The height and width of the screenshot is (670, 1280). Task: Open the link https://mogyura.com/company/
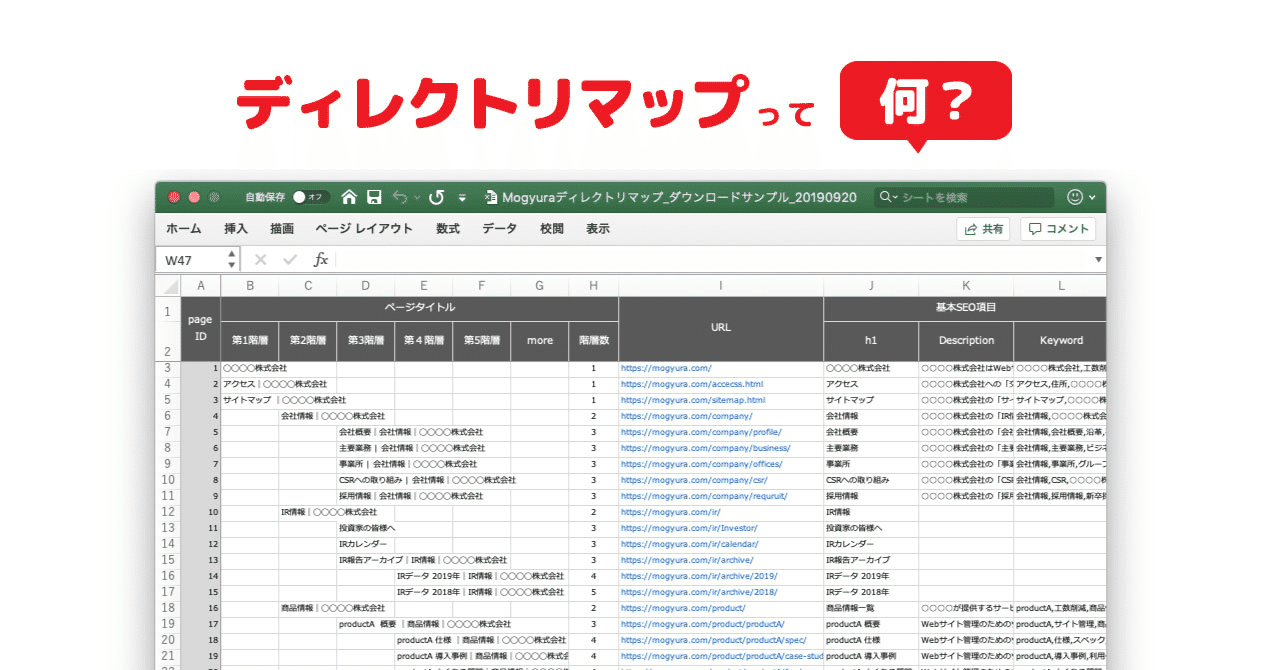pyautogui.click(x=688, y=415)
